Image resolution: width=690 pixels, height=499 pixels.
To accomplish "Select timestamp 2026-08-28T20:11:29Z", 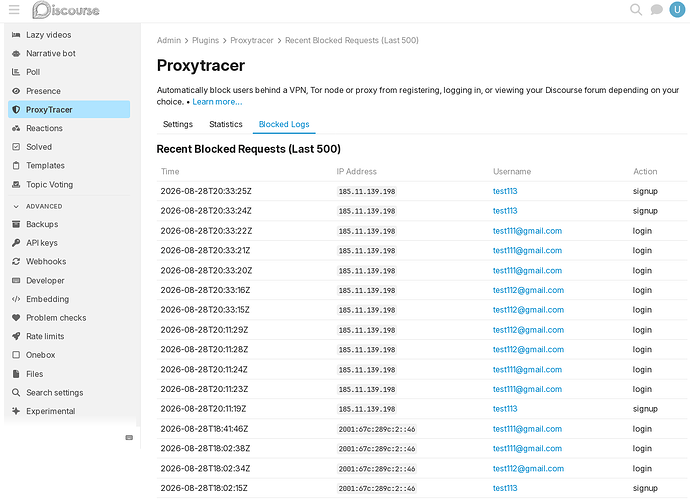I will 204,330.
